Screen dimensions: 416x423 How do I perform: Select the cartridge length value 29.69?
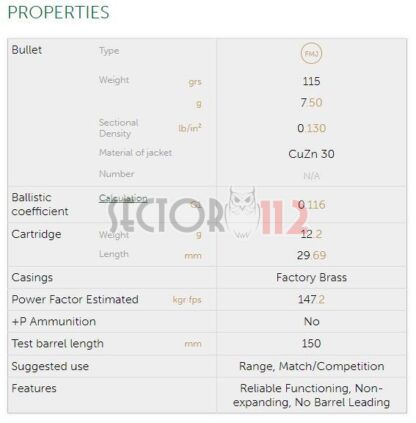(311, 256)
